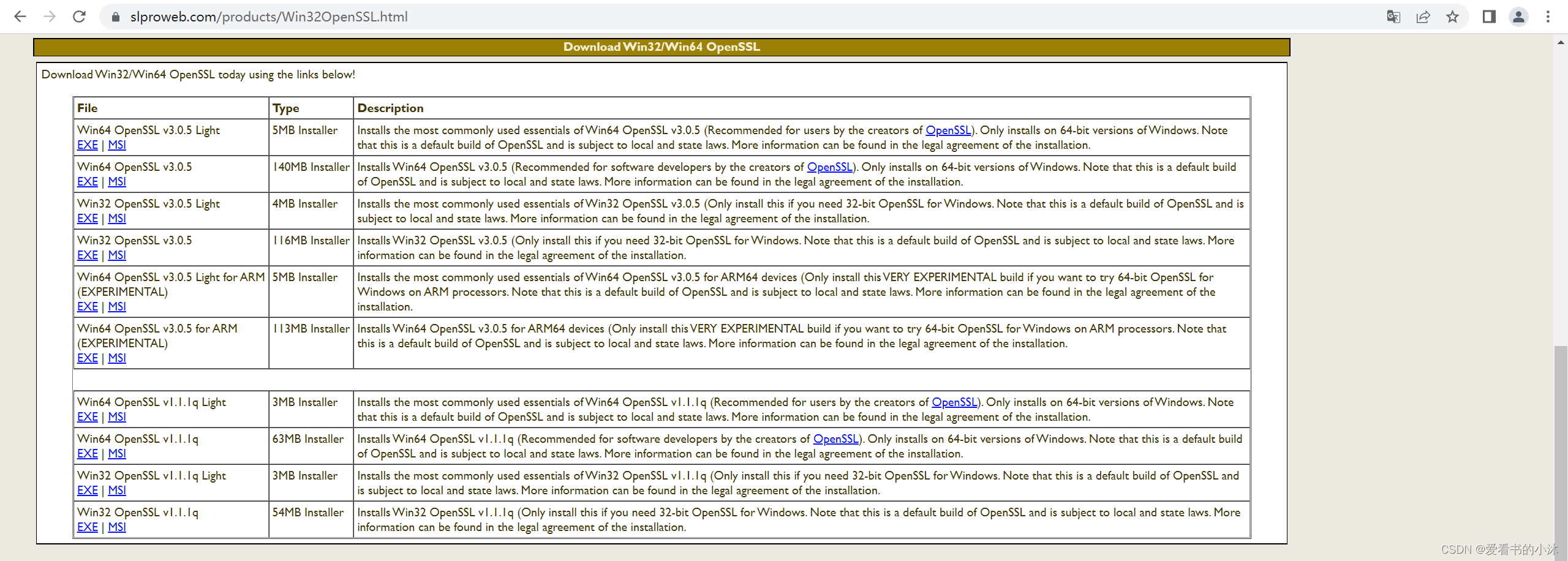Download EXE for Win64 v3.0.5 Light for ARM
Screen dimensions: 1568x561
88,307
